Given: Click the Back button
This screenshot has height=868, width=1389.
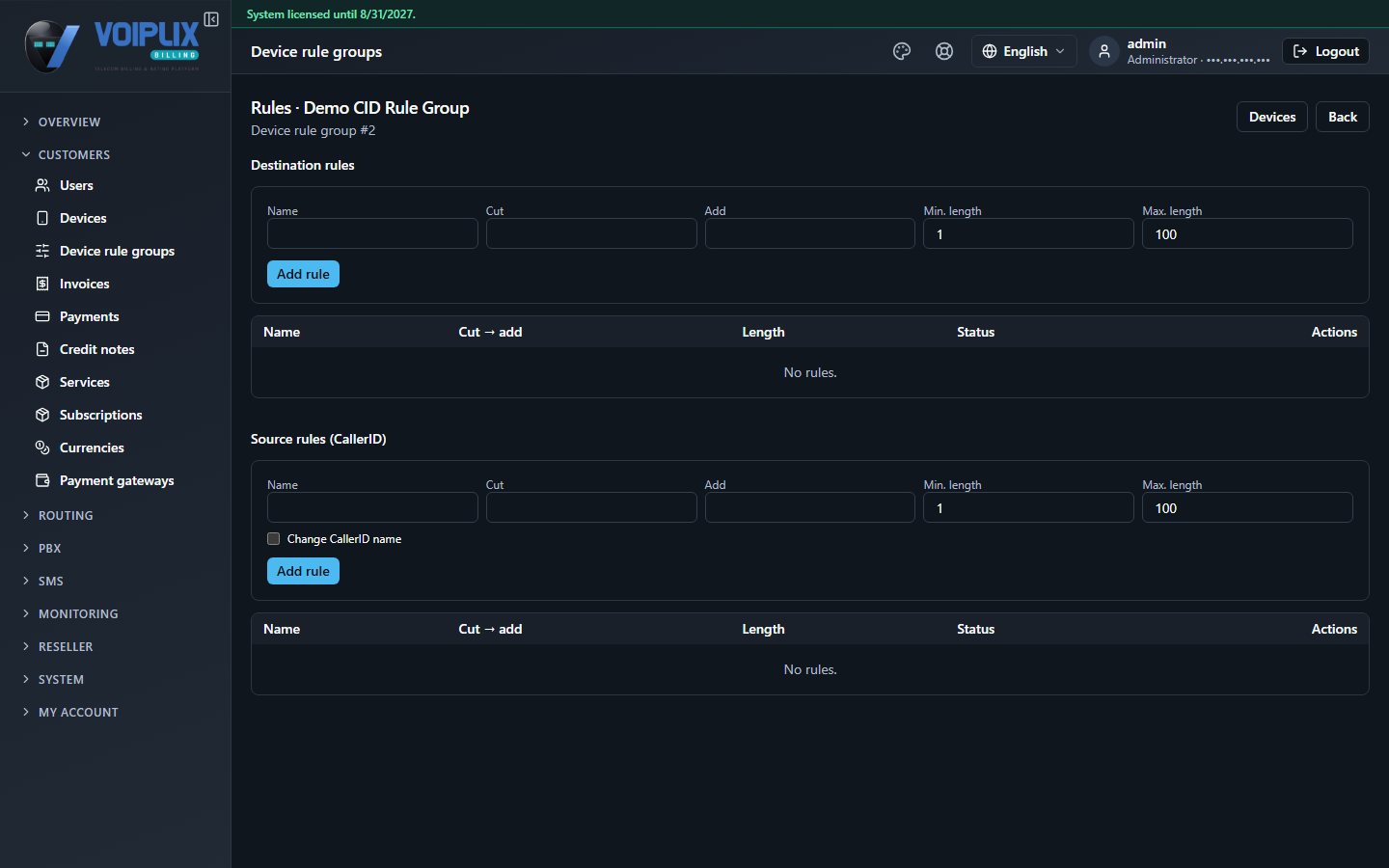Looking at the screenshot, I should pos(1343,117).
